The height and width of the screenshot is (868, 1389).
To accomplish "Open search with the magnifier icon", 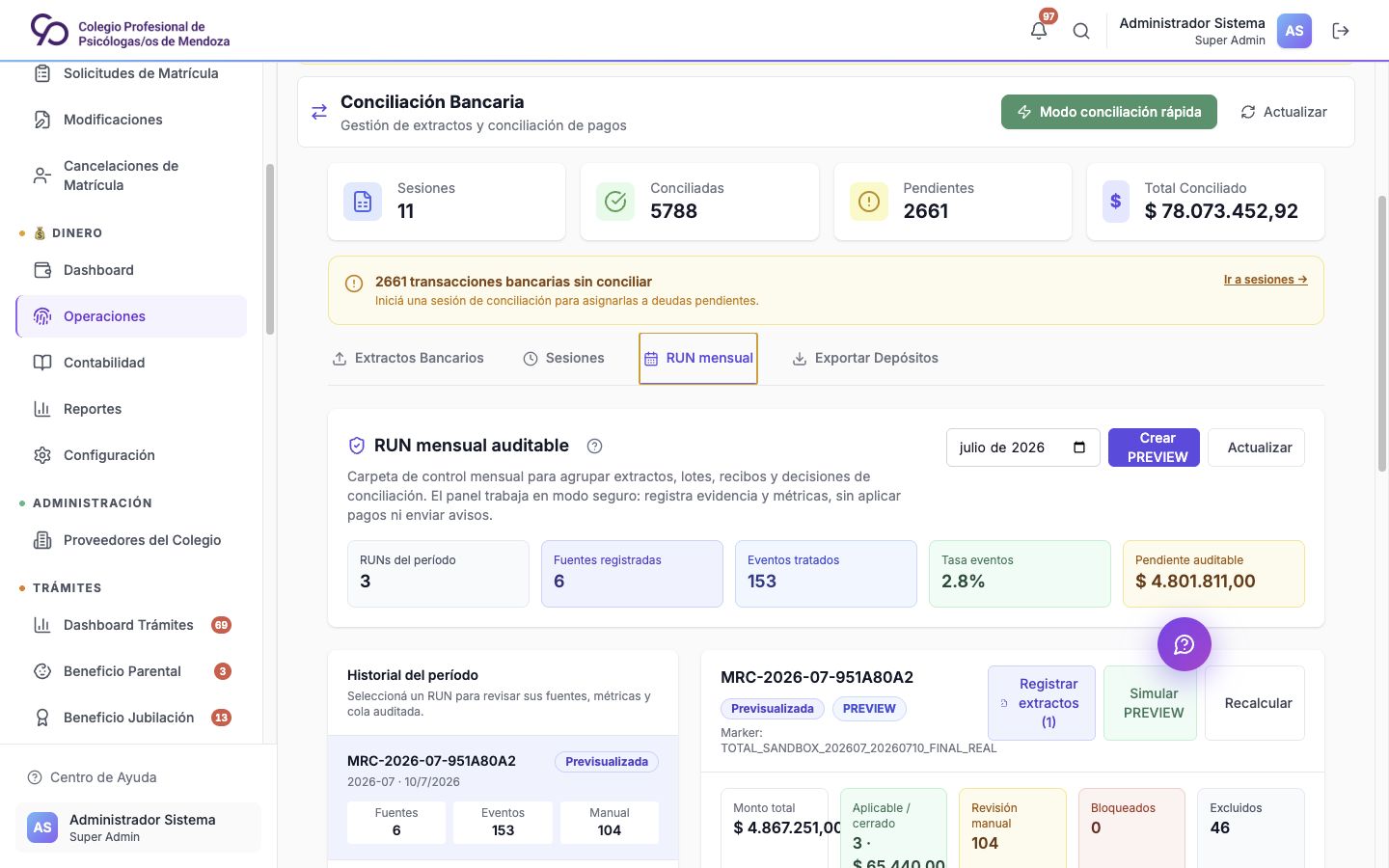I will [x=1081, y=31].
